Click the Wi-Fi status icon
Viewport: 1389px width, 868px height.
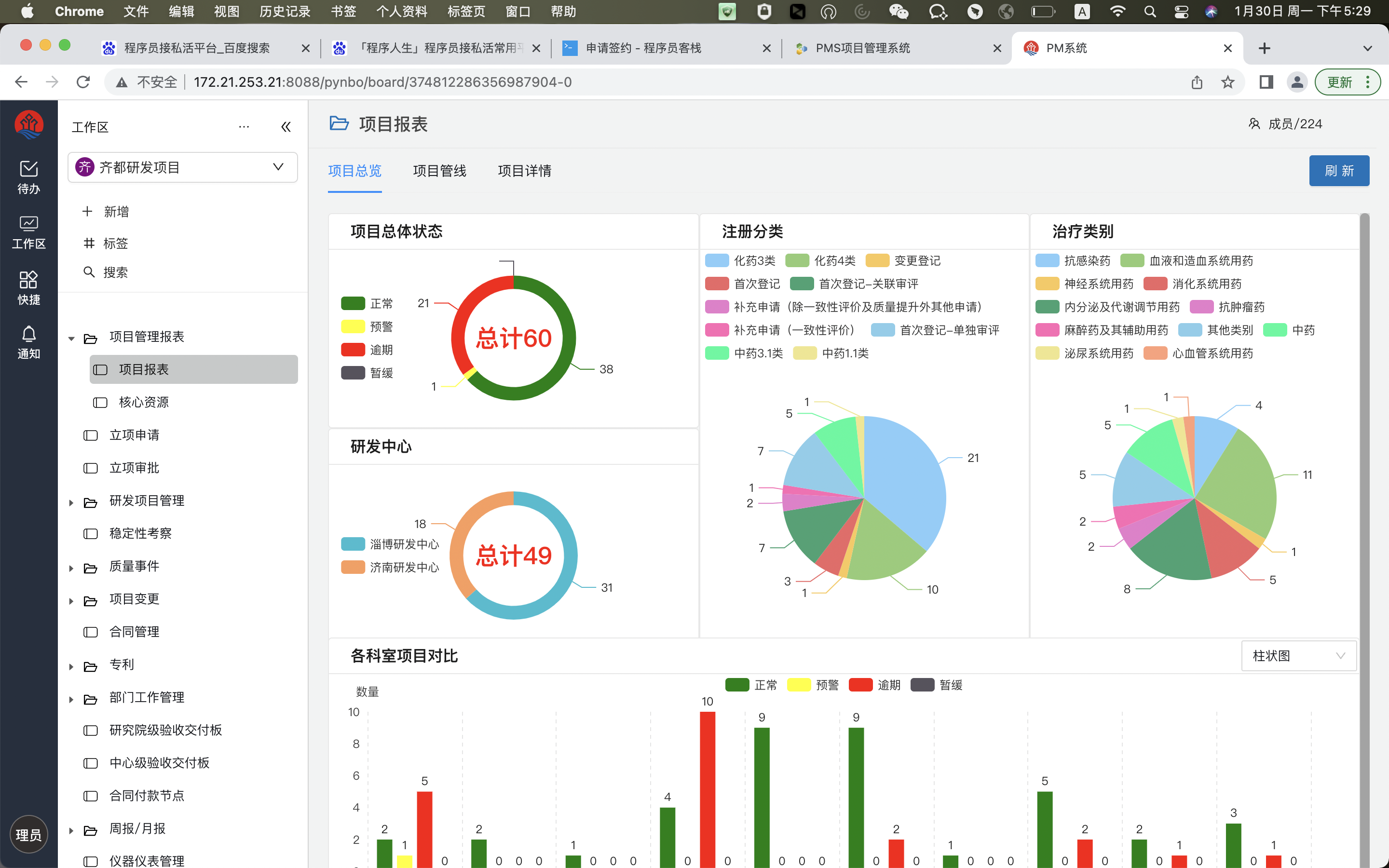coord(1117,12)
